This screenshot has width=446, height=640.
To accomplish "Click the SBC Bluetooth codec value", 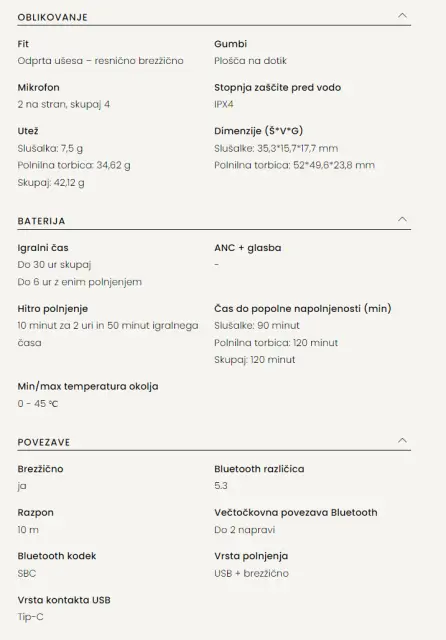I will [27, 573].
